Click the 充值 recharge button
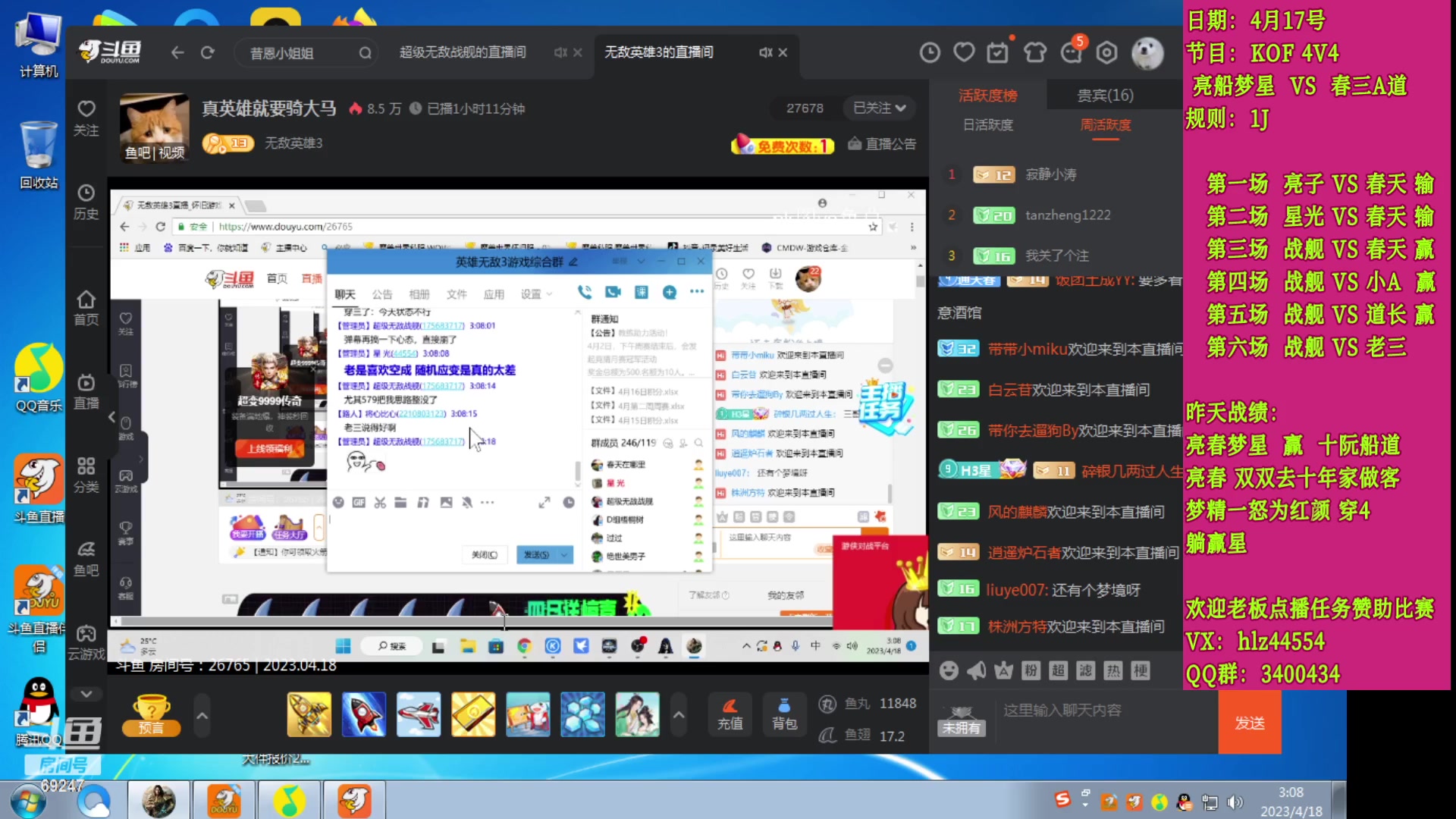 click(730, 714)
